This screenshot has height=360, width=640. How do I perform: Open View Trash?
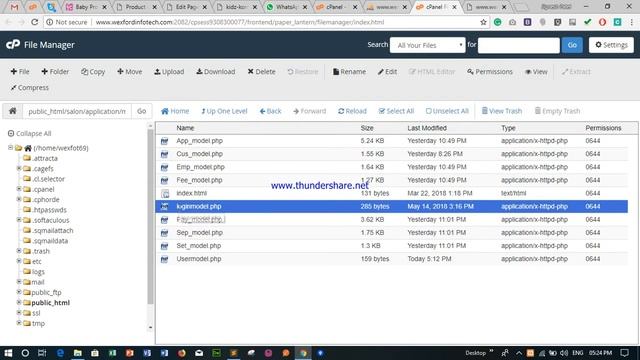[x=502, y=111]
